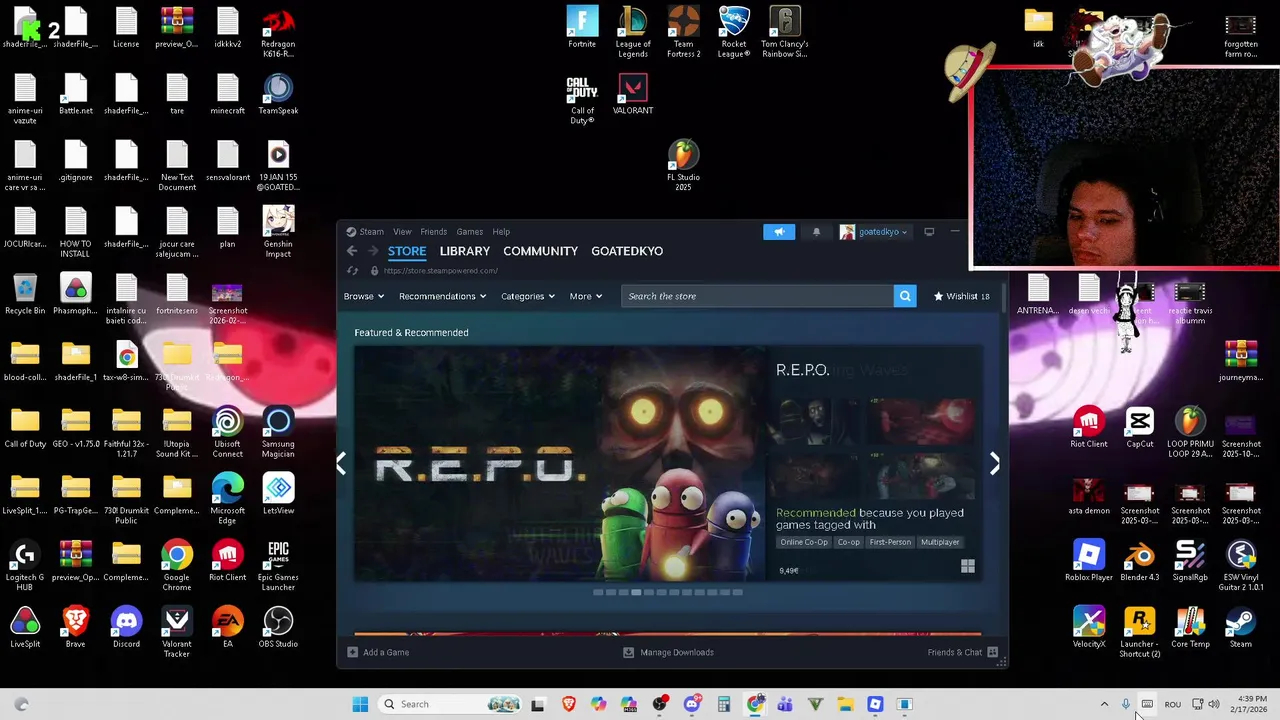
Task: Open Steam notifications bell
Action: (x=816, y=232)
